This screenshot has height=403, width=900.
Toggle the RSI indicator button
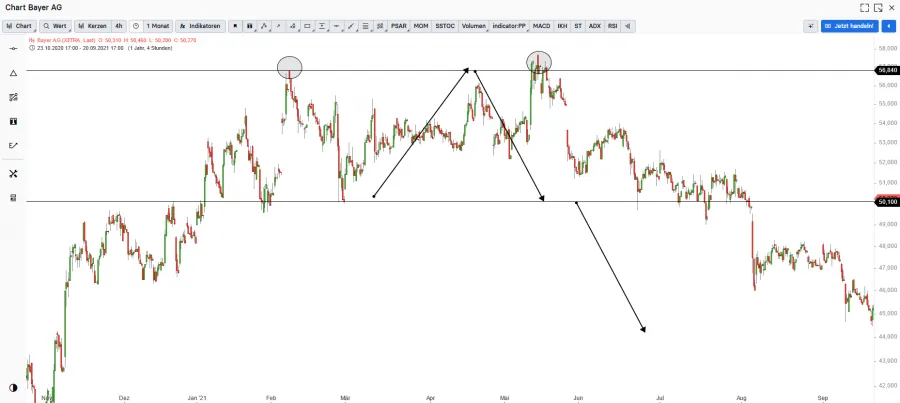point(612,26)
